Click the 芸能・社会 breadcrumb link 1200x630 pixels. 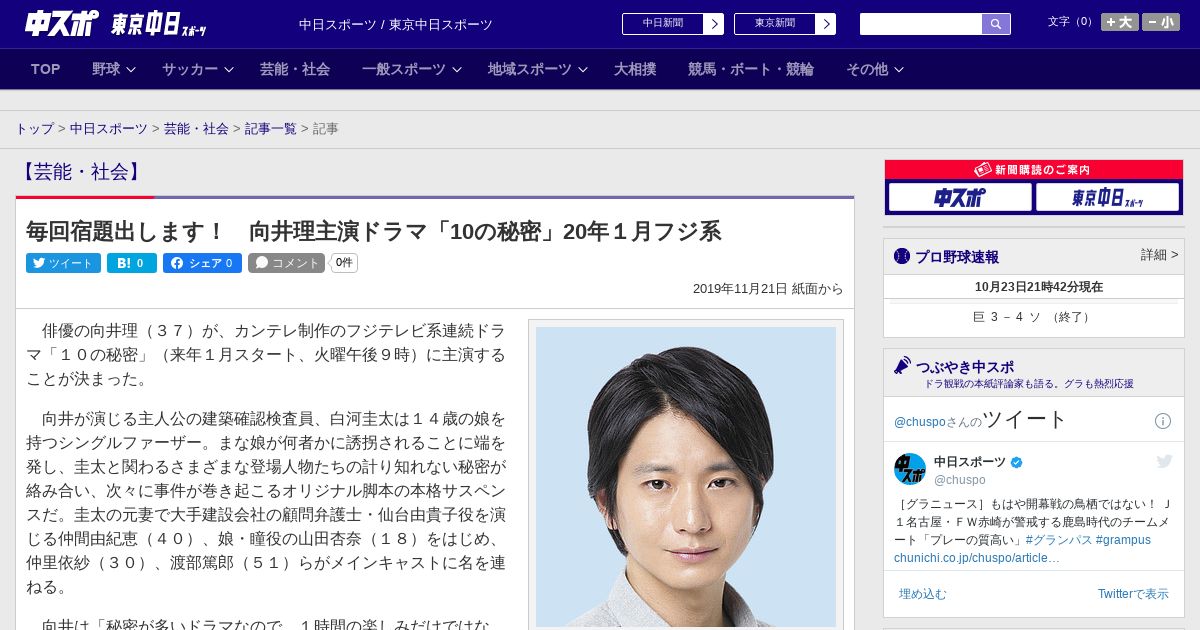coord(196,129)
